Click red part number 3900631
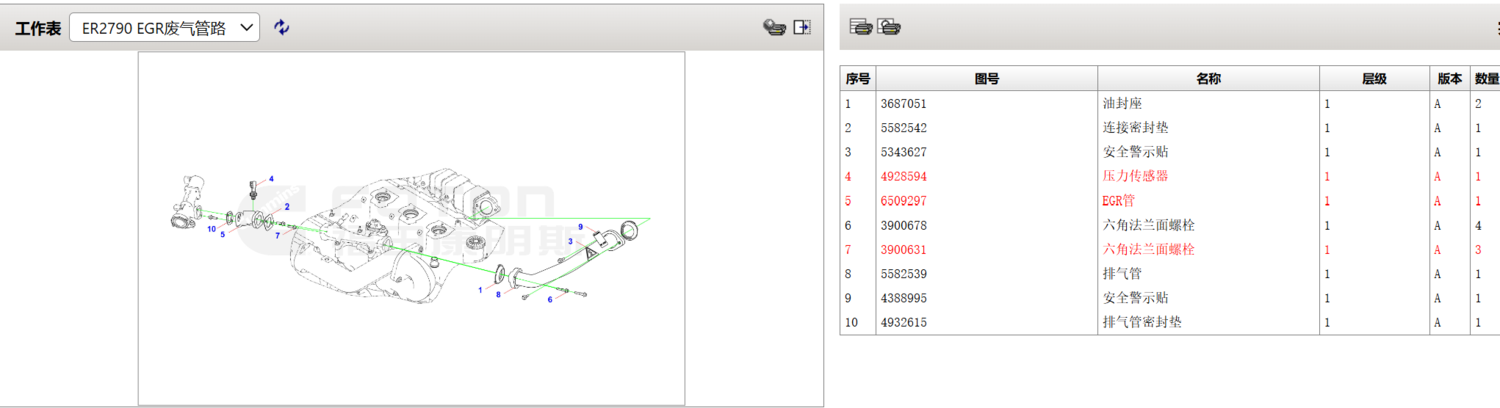This screenshot has height=408, width=1500. tap(903, 249)
